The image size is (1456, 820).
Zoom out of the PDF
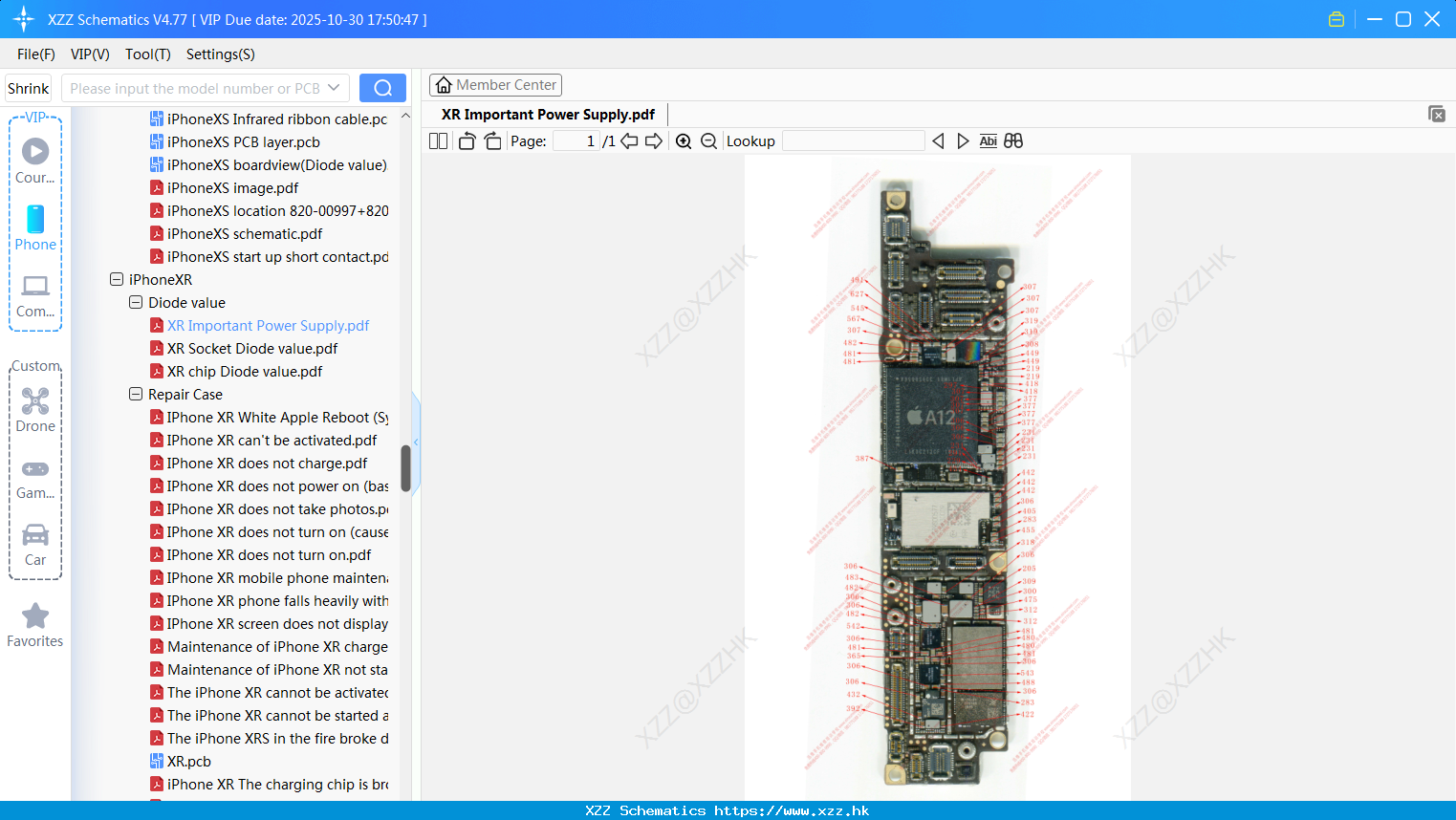click(x=708, y=141)
